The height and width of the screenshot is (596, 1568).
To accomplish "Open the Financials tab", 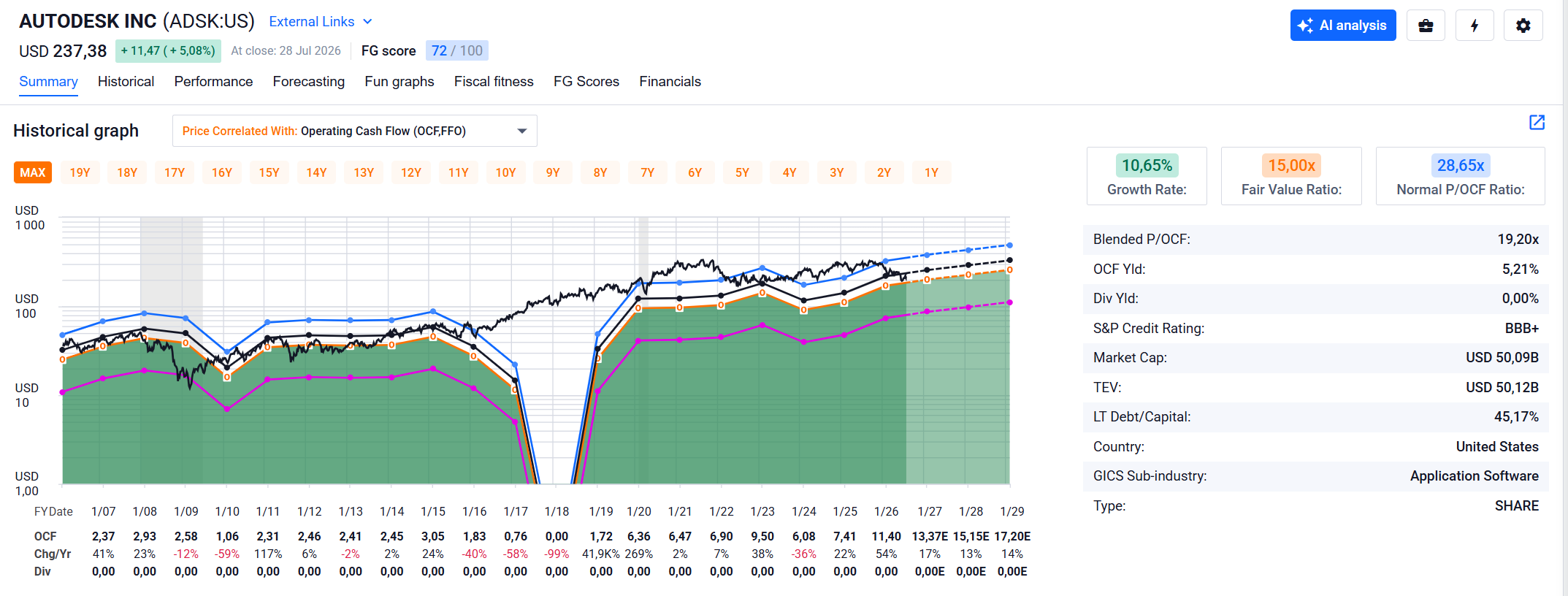I will tap(670, 82).
